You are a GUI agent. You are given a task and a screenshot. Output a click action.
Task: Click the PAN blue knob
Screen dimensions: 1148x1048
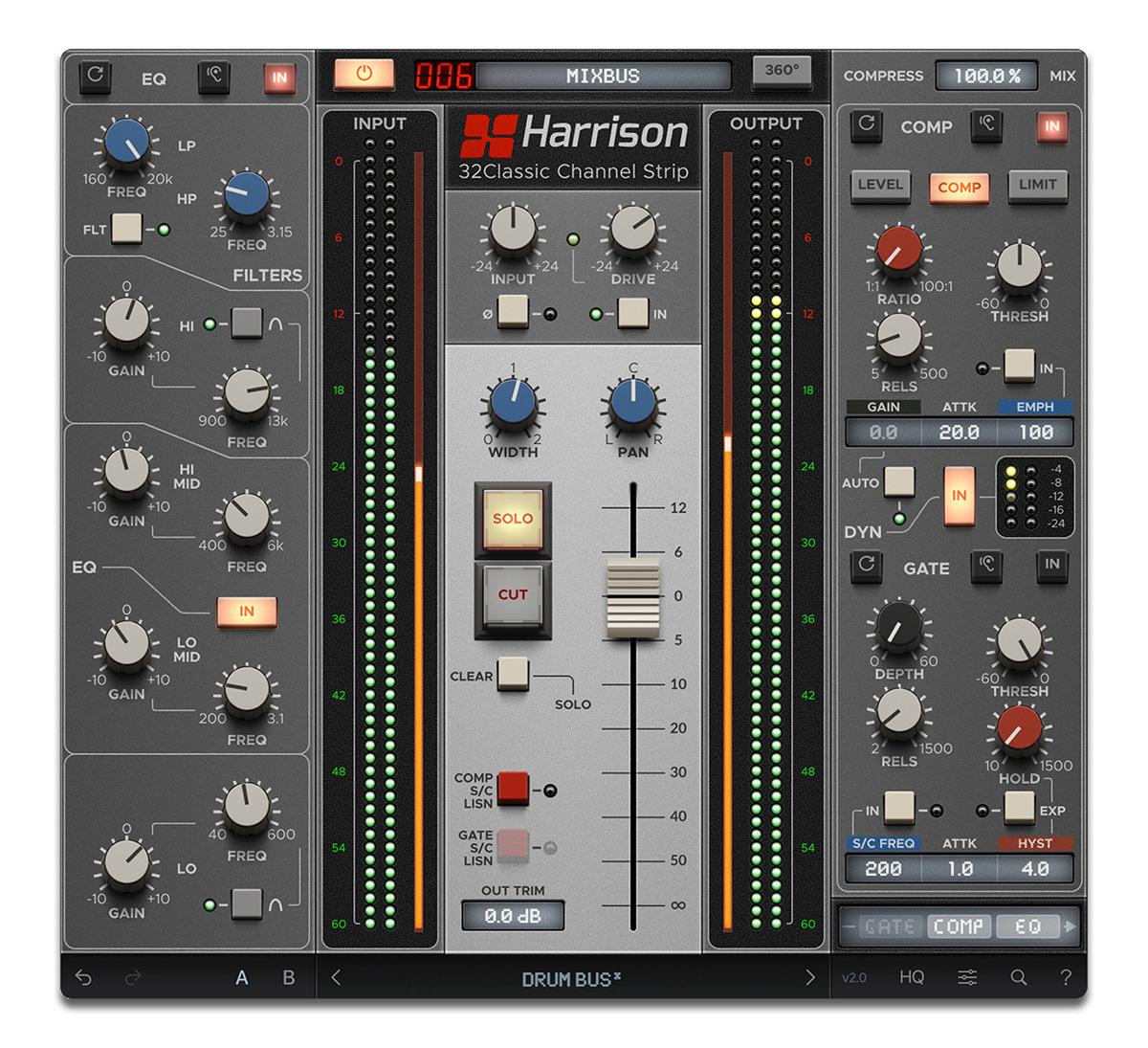(632, 403)
